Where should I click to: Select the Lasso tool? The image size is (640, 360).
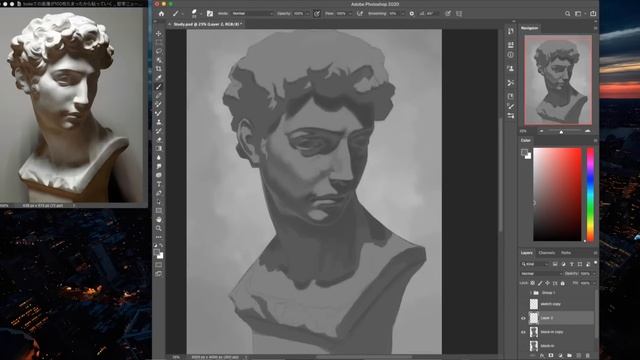159,51
